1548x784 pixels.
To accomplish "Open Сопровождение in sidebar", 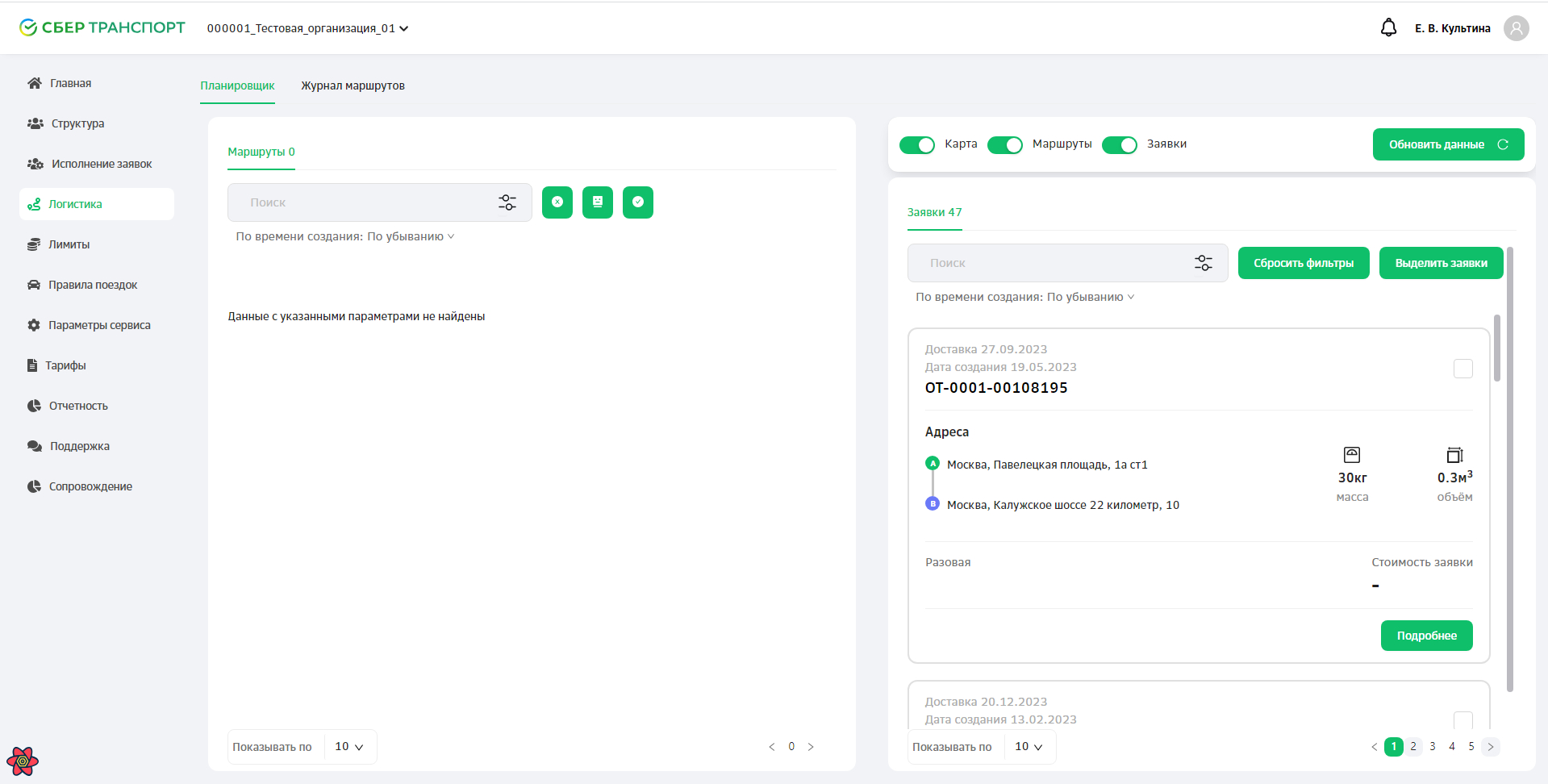I will pyautogui.click(x=97, y=486).
